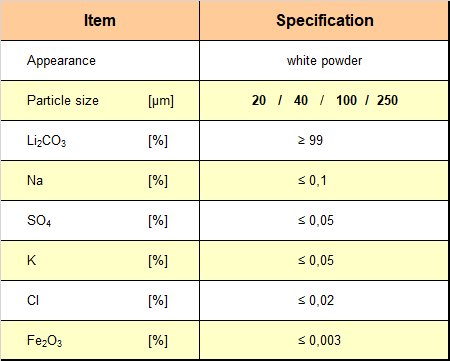Click the K row label

tap(31, 260)
